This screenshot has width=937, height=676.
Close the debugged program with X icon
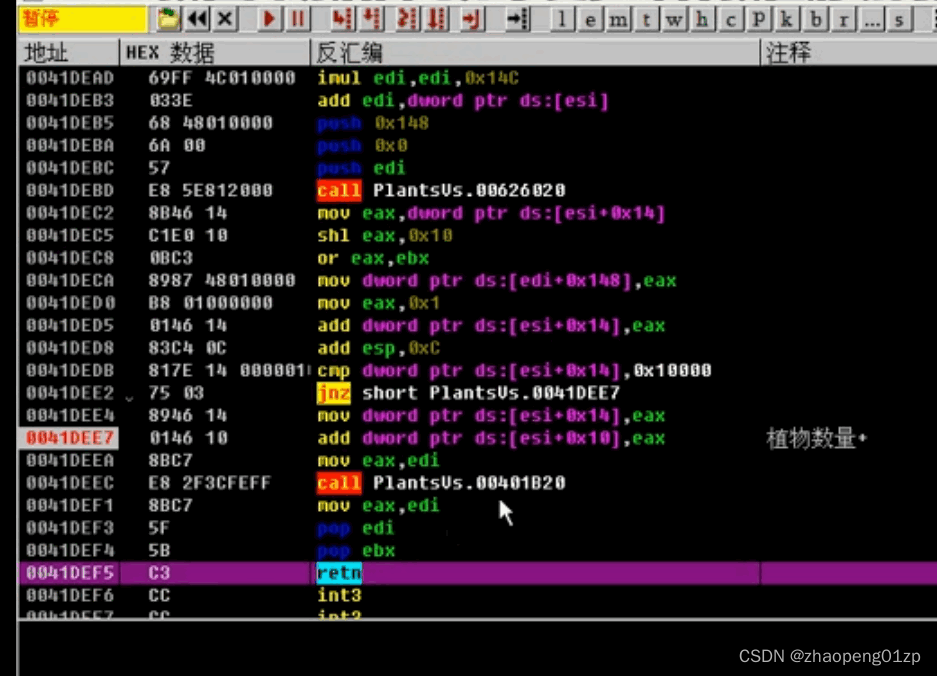225,19
